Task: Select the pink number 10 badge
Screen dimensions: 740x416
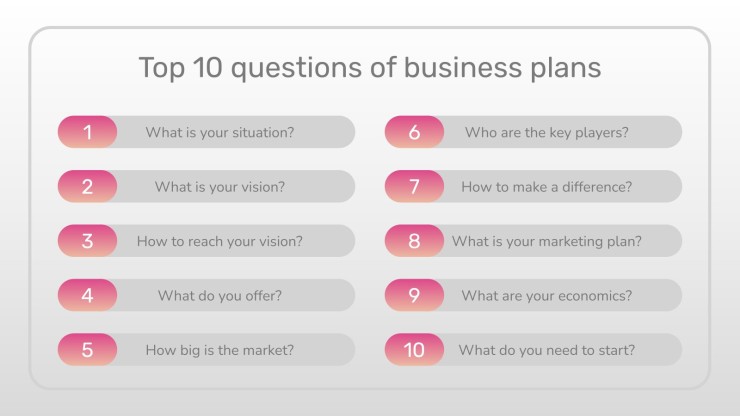Action: coord(414,349)
